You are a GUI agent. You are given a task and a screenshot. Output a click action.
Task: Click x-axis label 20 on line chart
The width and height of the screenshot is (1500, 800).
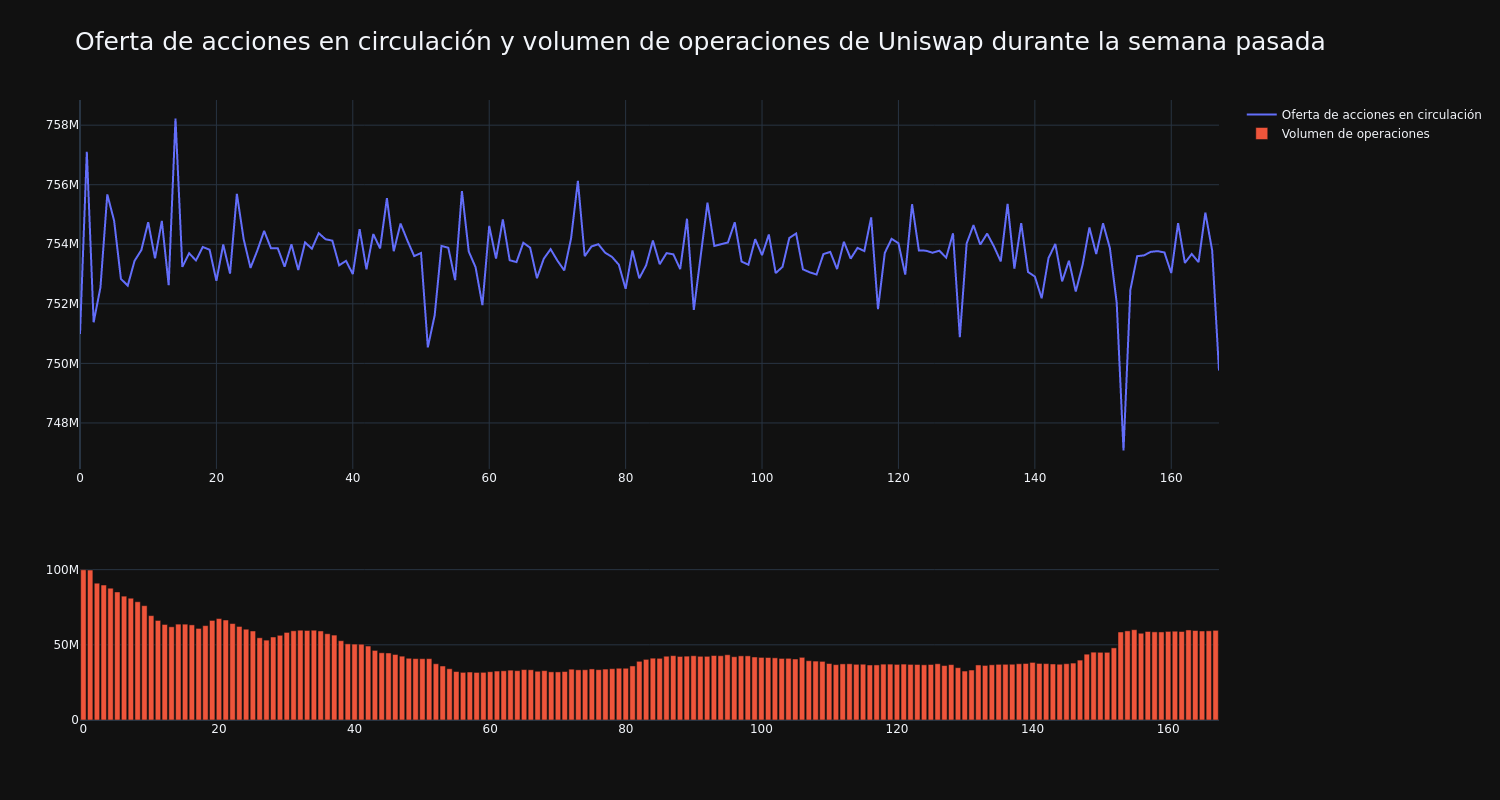pos(216,478)
